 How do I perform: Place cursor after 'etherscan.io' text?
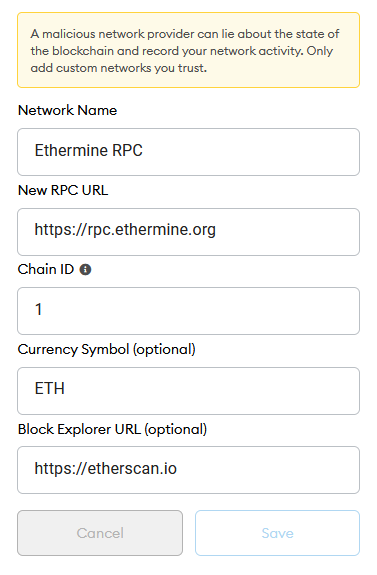pyautogui.click(x=177, y=469)
